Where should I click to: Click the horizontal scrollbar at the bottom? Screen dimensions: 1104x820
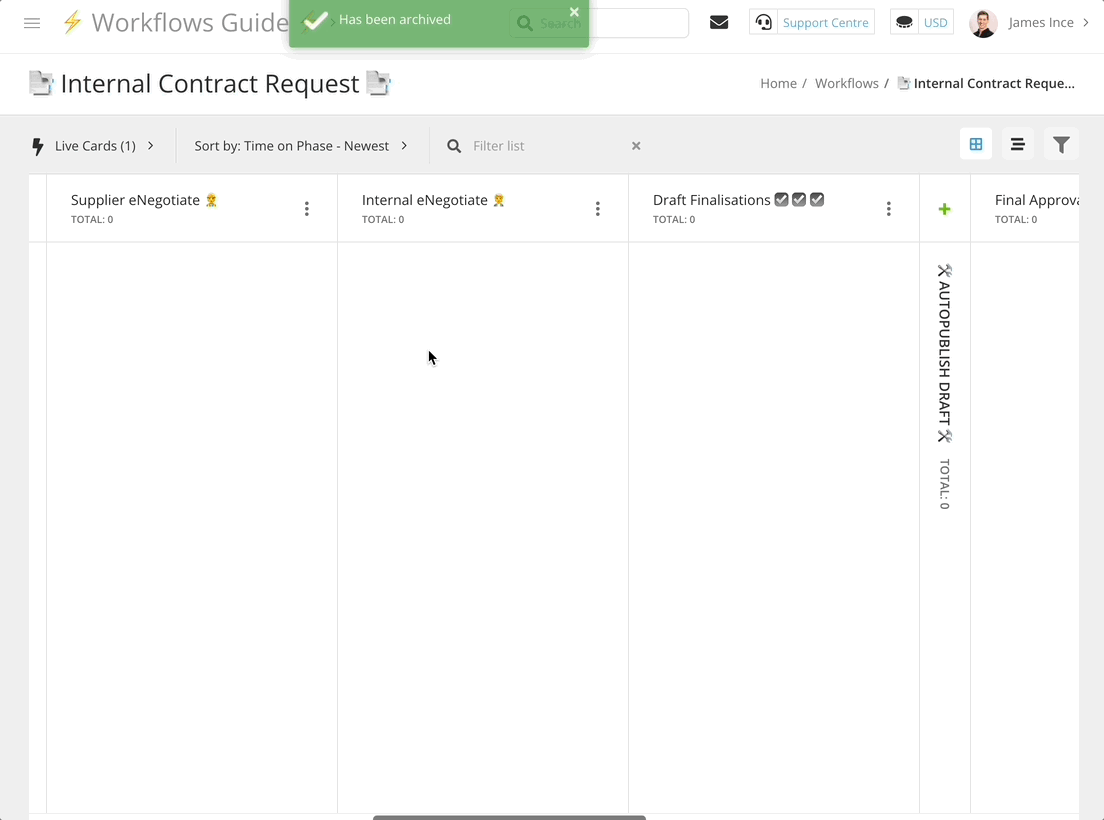[x=509, y=817]
